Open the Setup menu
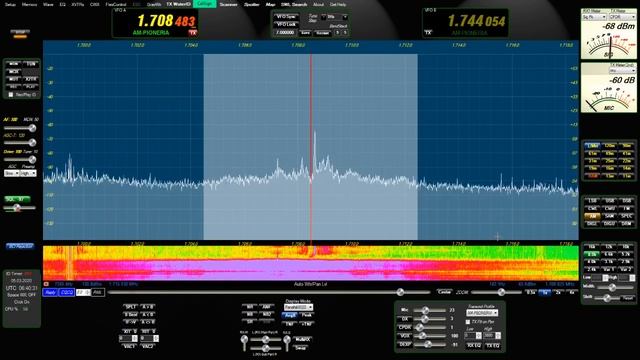Image resolution: width=640 pixels, height=360 pixels. [x=10, y=4]
